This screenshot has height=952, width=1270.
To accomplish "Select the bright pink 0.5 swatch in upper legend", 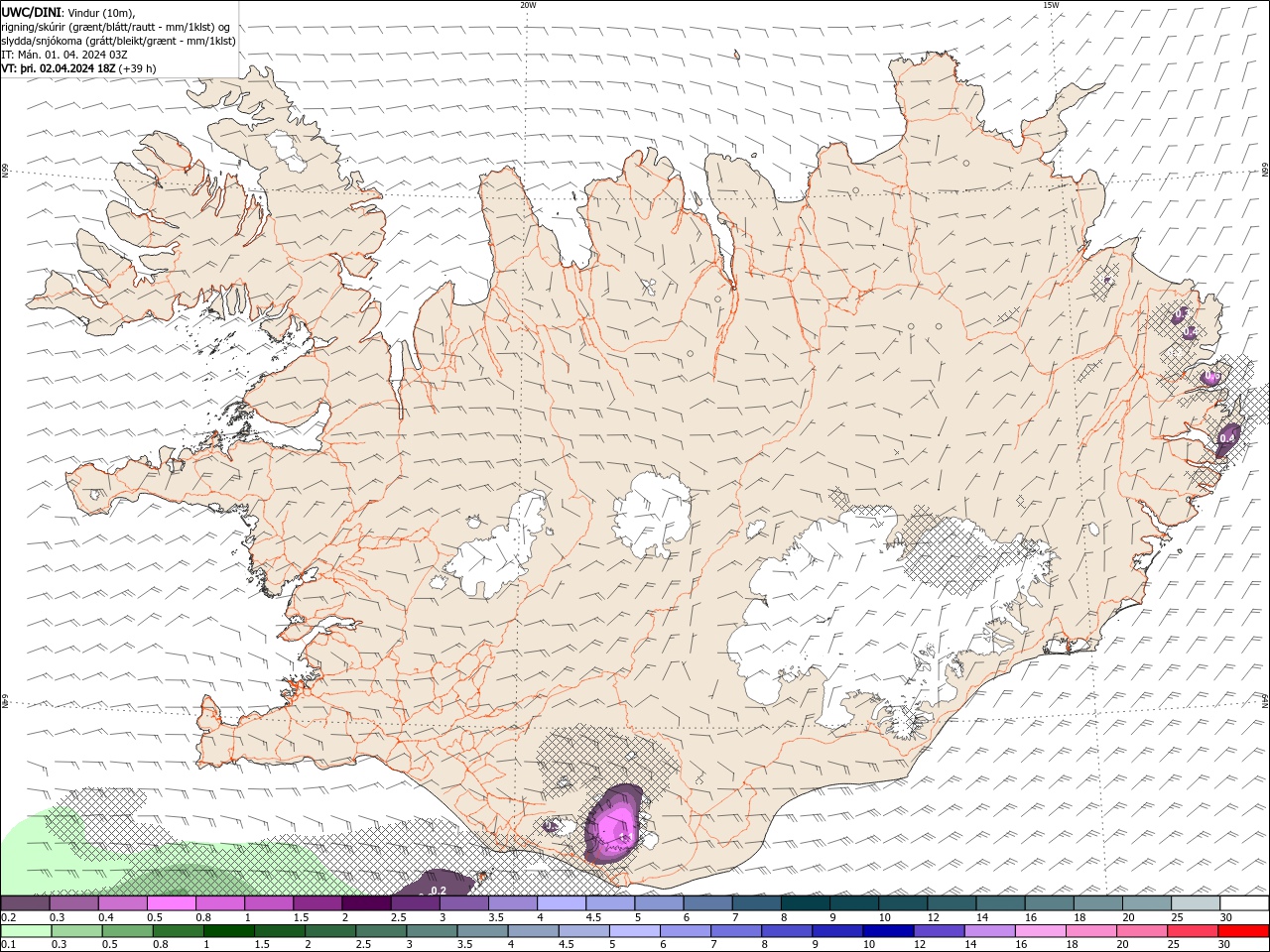I will [171, 903].
